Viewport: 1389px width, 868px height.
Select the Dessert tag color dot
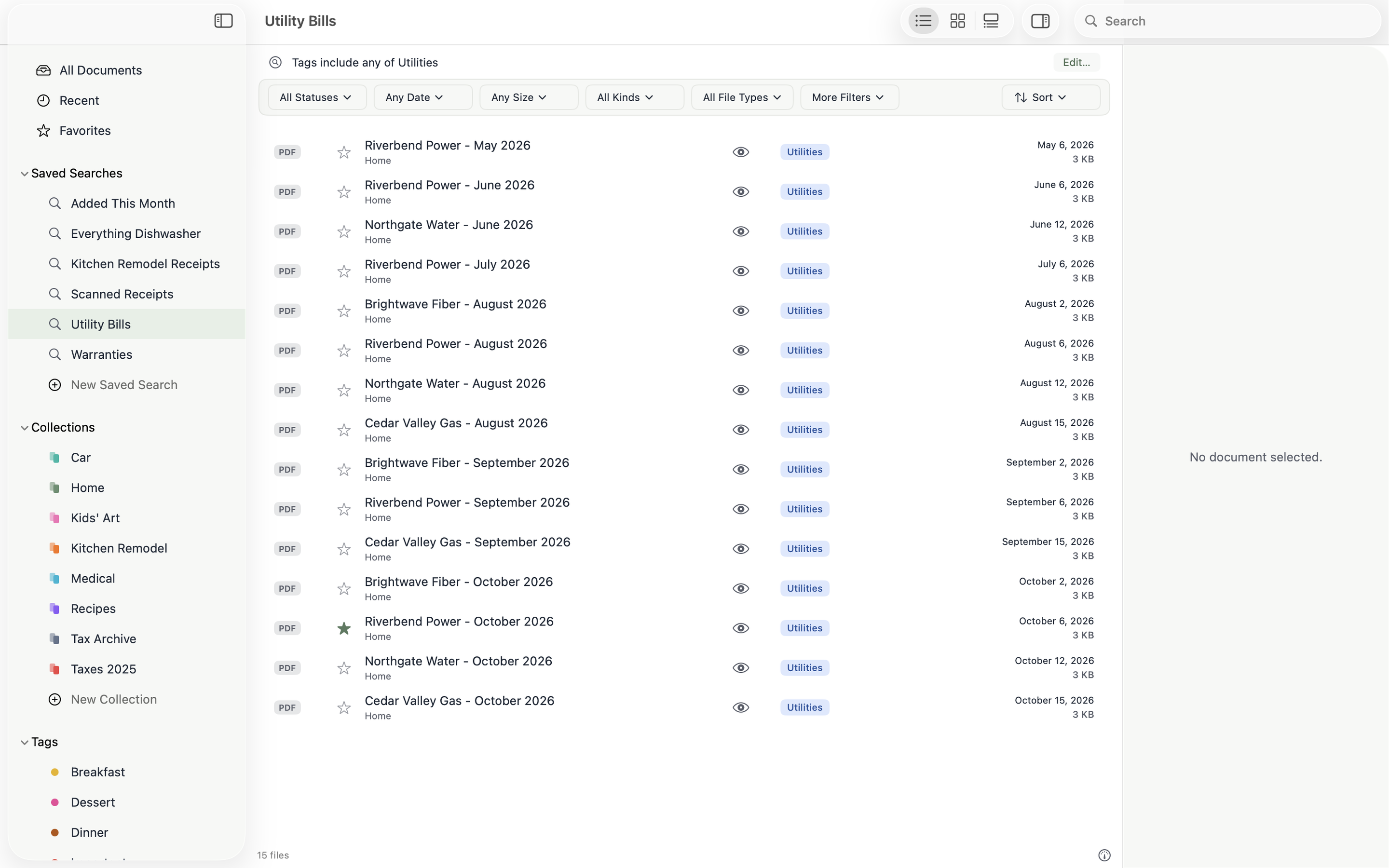[x=54, y=802]
